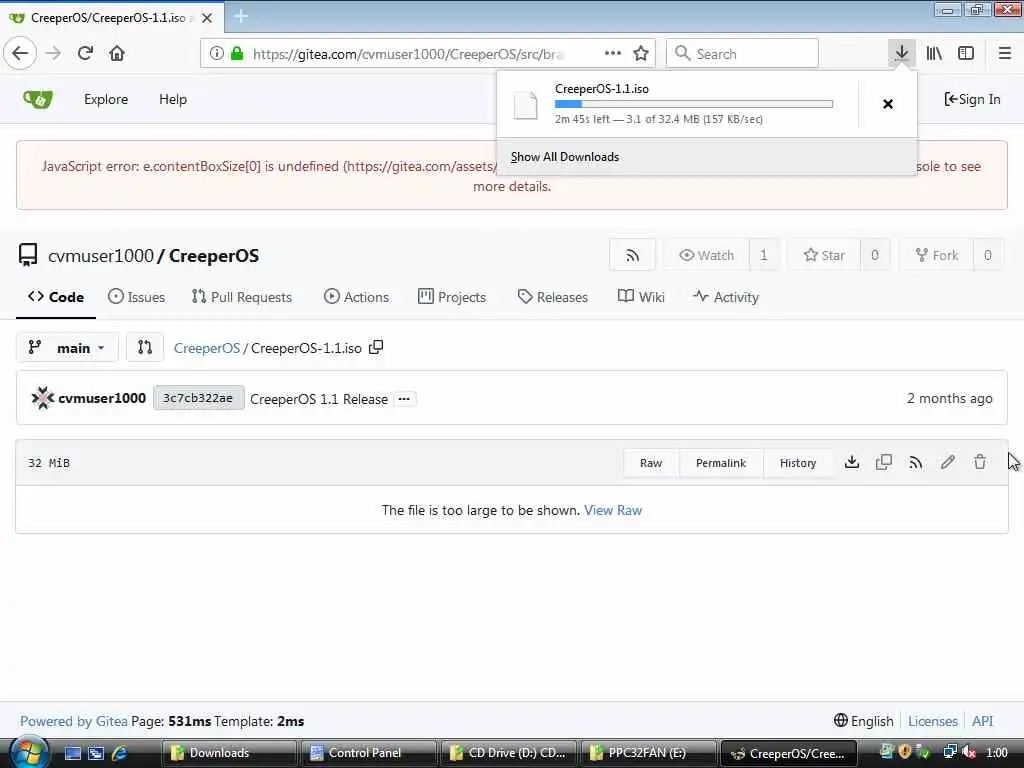Image resolution: width=1024 pixels, height=768 pixels.
Task: Open the API link
Action: (982, 721)
